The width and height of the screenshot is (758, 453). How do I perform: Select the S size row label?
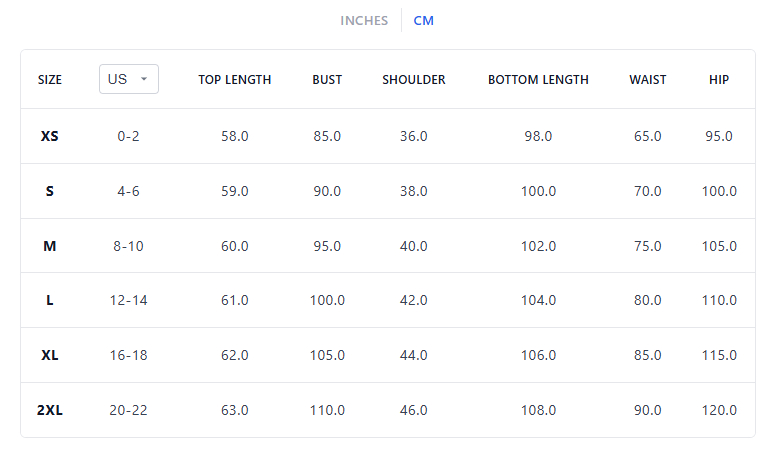(x=50, y=191)
